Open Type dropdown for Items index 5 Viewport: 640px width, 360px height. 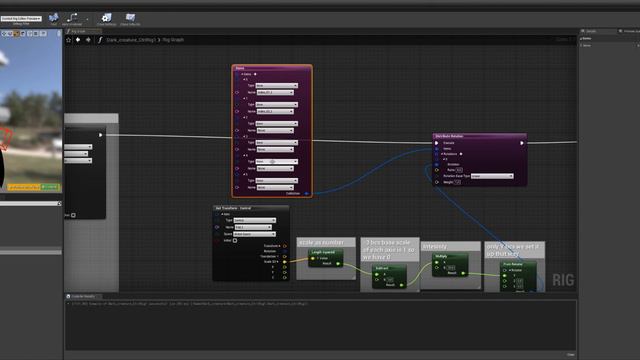pos(277,180)
